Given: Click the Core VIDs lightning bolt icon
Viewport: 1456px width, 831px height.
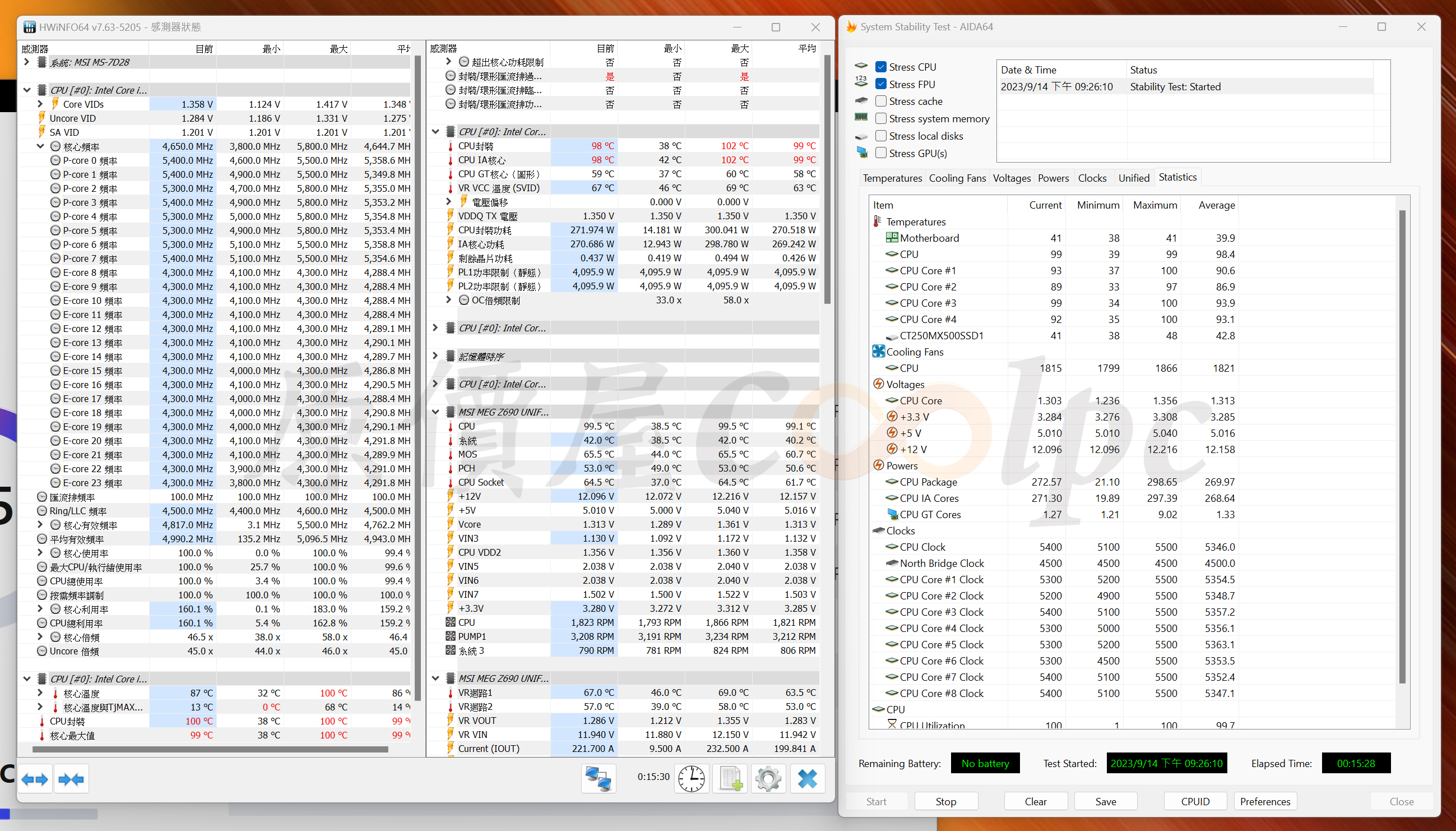Looking at the screenshot, I should click(55, 104).
